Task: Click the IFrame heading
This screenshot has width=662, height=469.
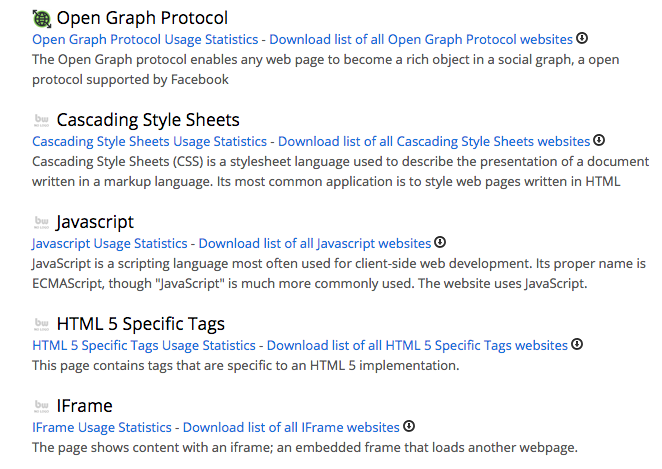Action: click(x=84, y=406)
